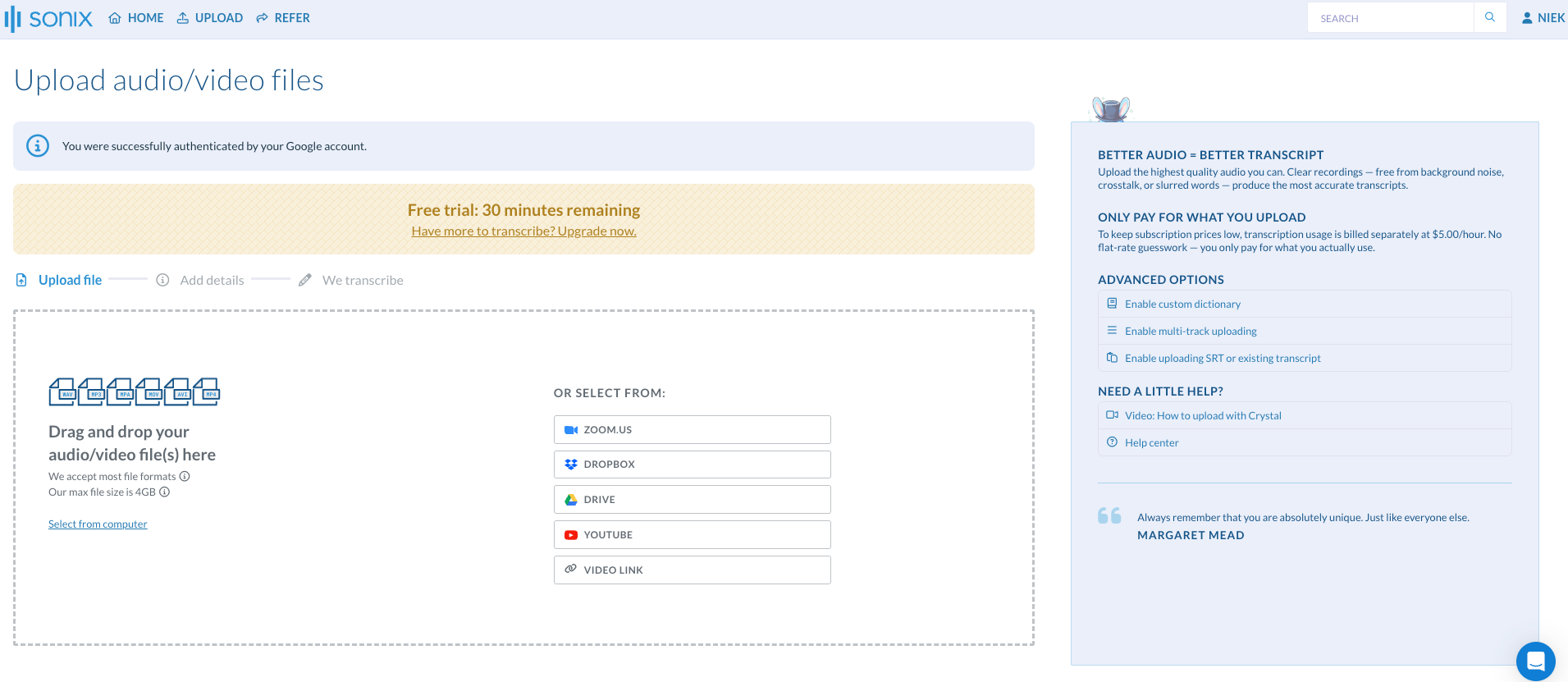
Task: Import a file from Dropbox
Action: coord(692,465)
